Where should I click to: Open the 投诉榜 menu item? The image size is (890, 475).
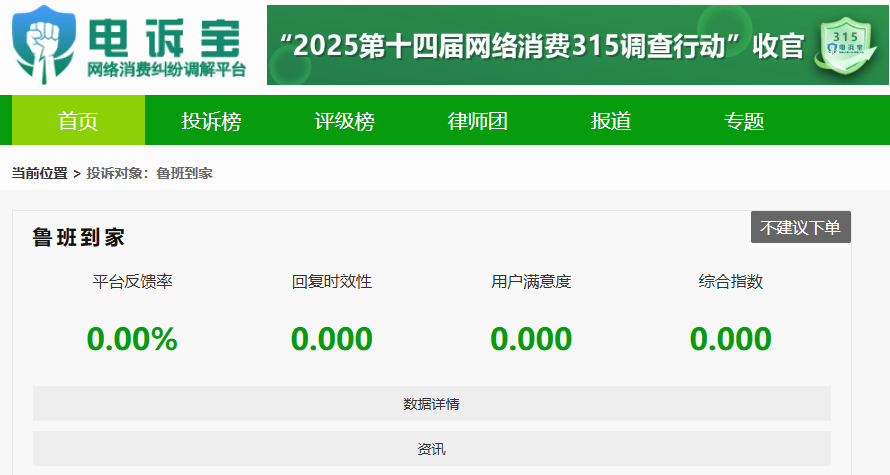(211, 121)
